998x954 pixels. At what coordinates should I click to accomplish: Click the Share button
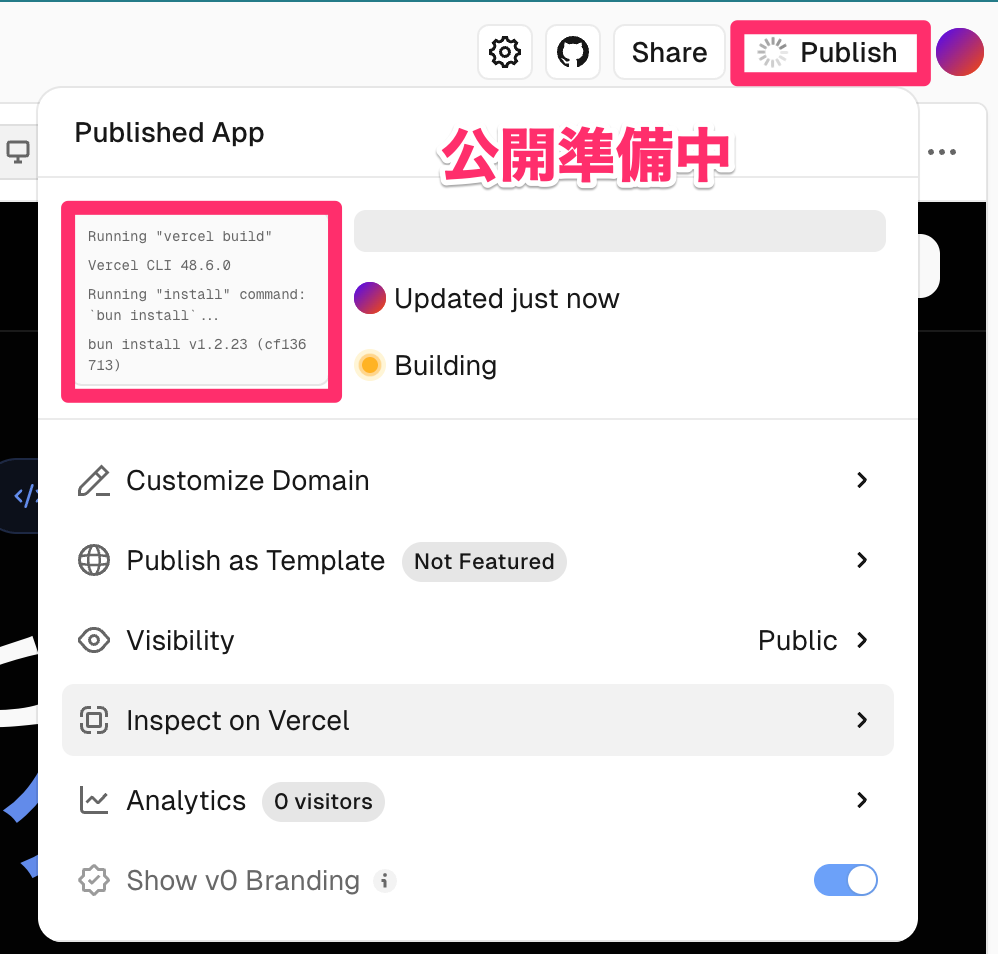click(669, 52)
